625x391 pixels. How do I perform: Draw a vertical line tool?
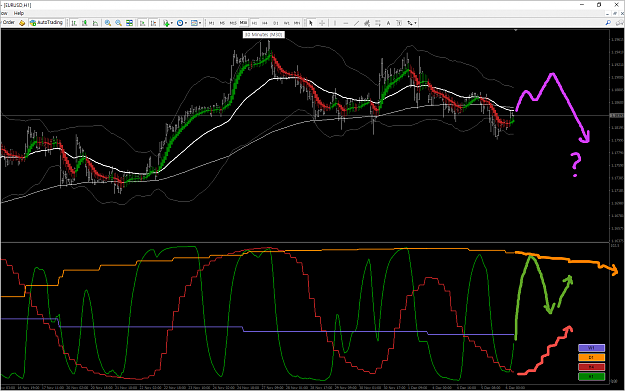(335, 23)
